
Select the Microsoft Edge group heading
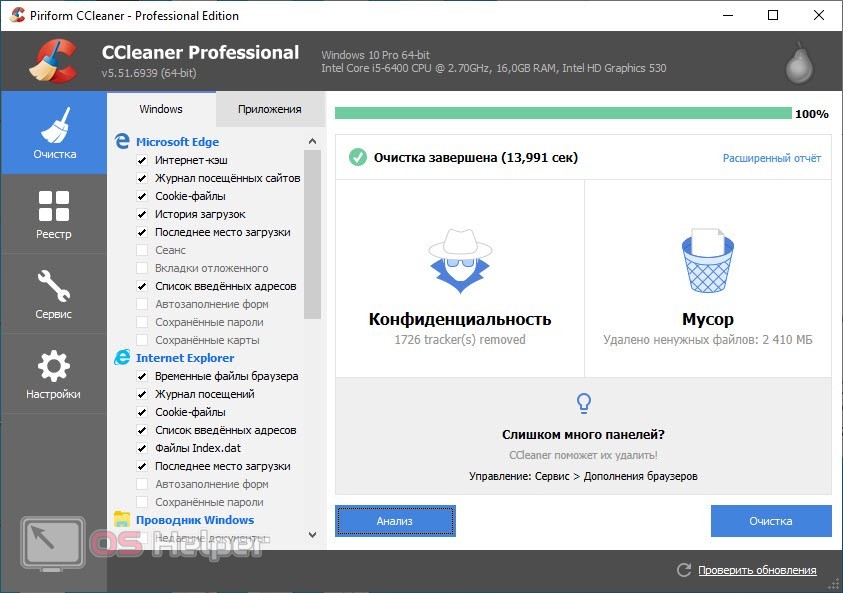point(177,142)
